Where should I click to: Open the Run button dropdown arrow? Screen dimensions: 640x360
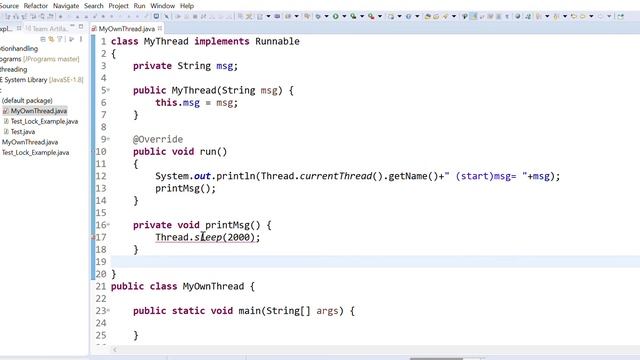(x=344, y=16)
